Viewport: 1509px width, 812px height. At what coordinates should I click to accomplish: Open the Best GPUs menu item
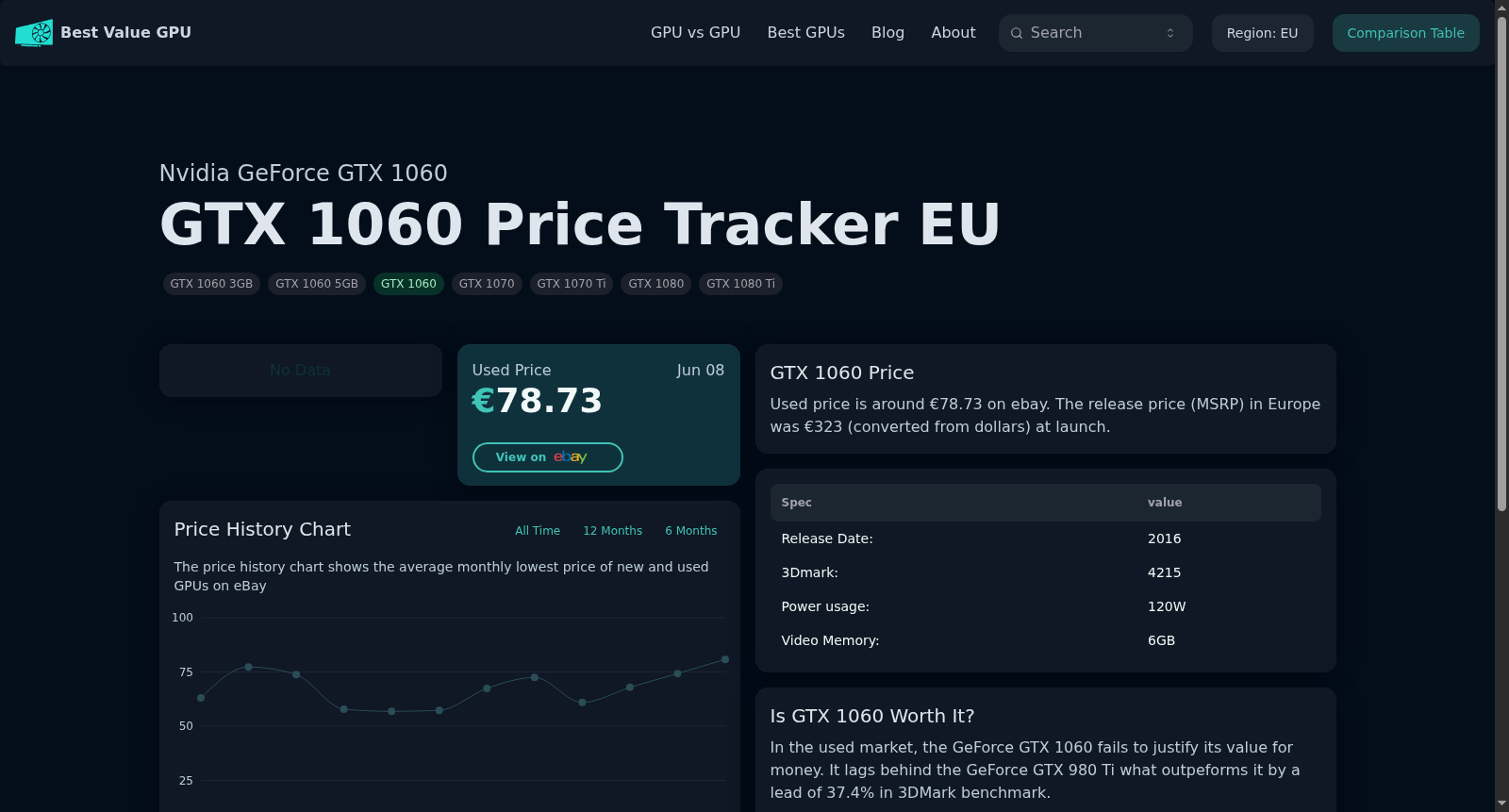tap(805, 33)
